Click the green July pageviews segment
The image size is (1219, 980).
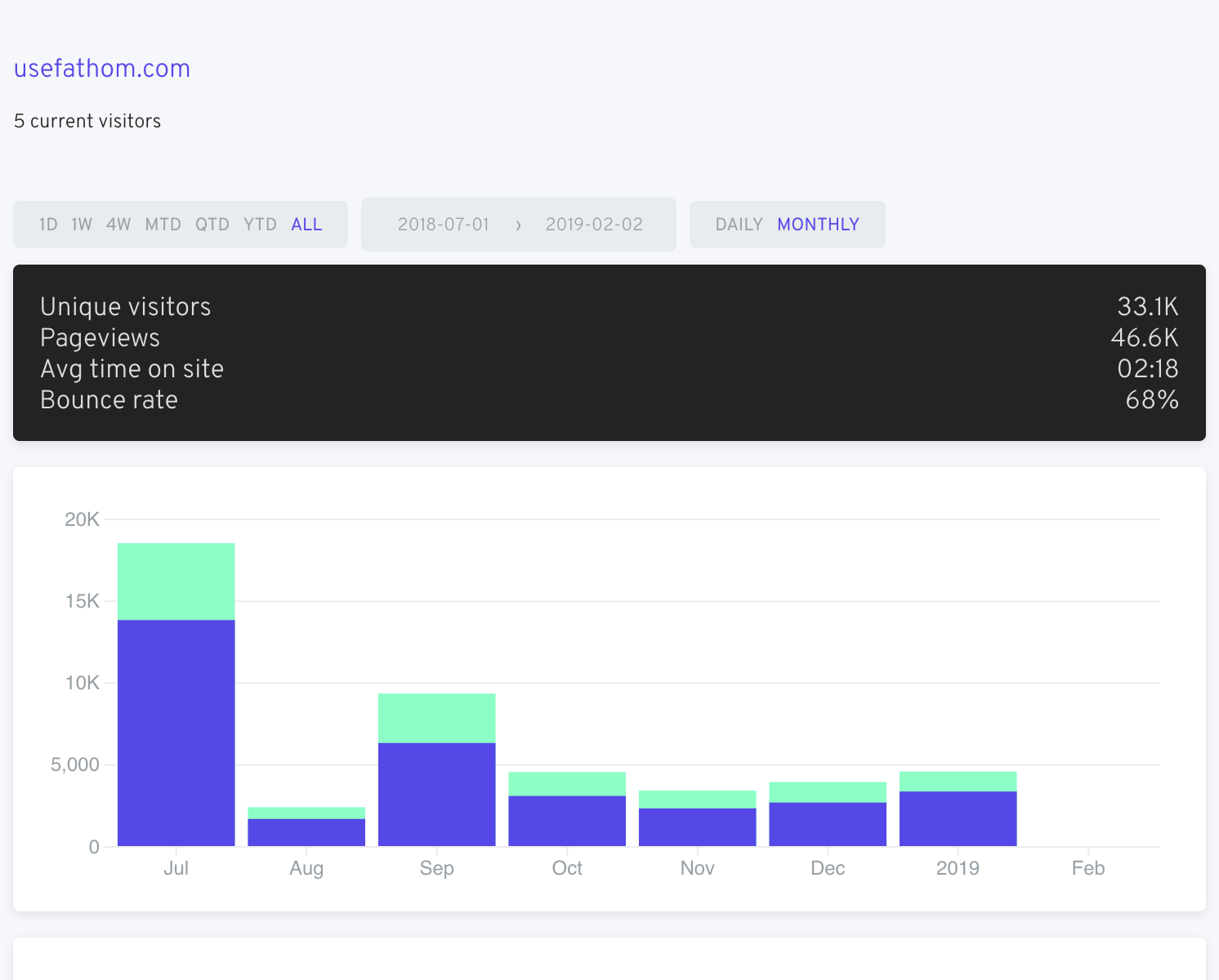tap(176, 581)
